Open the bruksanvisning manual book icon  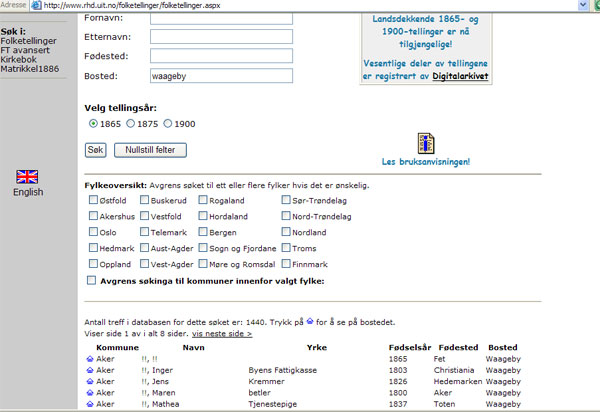pos(426,143)
